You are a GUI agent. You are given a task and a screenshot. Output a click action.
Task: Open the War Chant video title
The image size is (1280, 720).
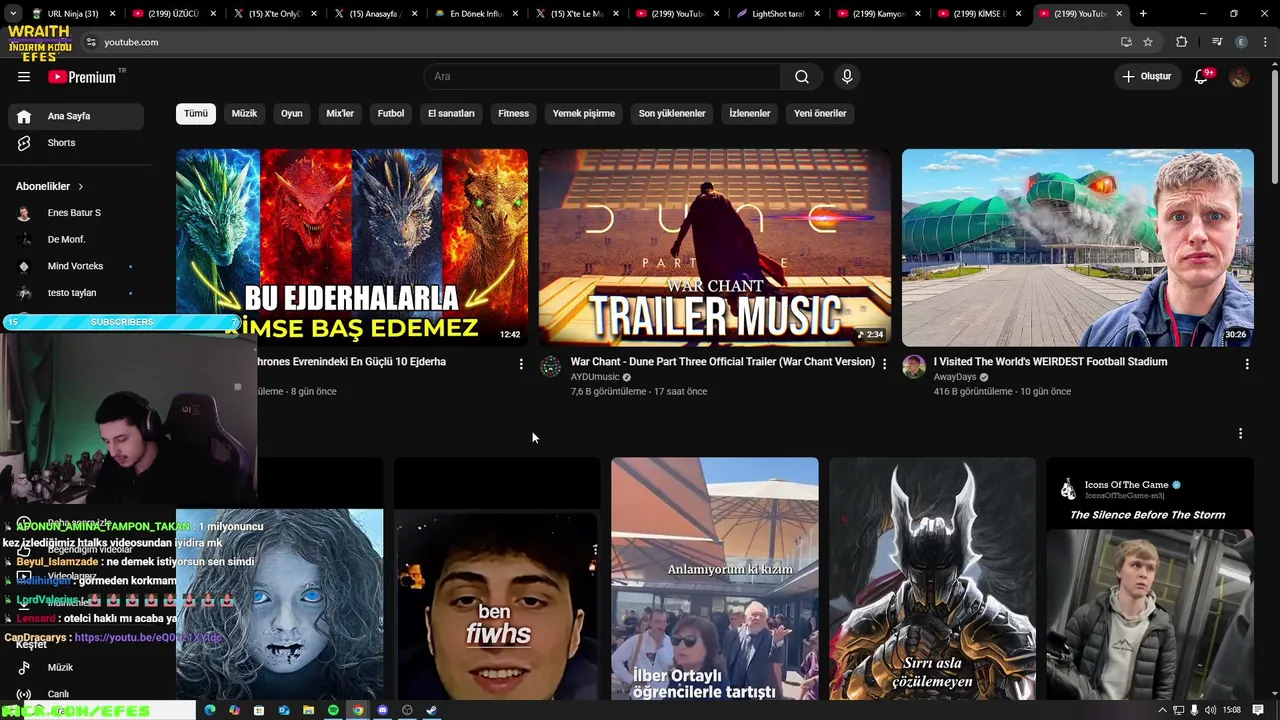click(x=722, y=362)
